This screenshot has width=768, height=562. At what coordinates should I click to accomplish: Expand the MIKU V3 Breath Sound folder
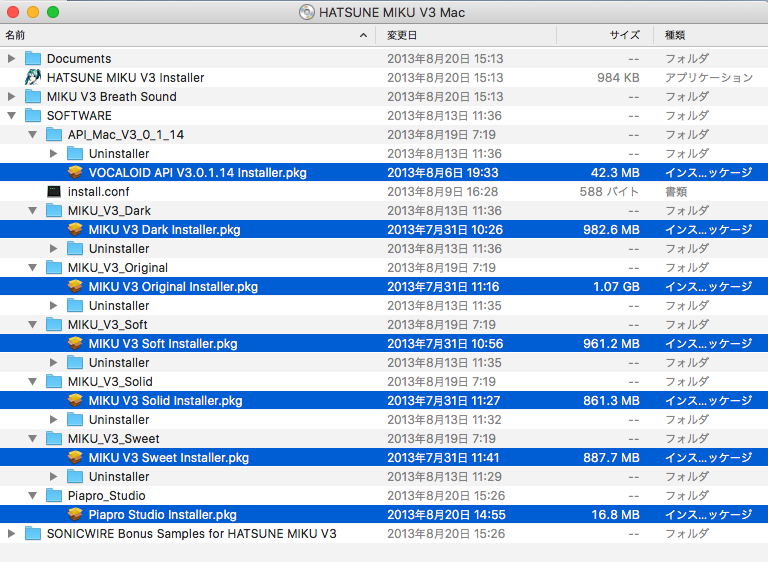11,97
